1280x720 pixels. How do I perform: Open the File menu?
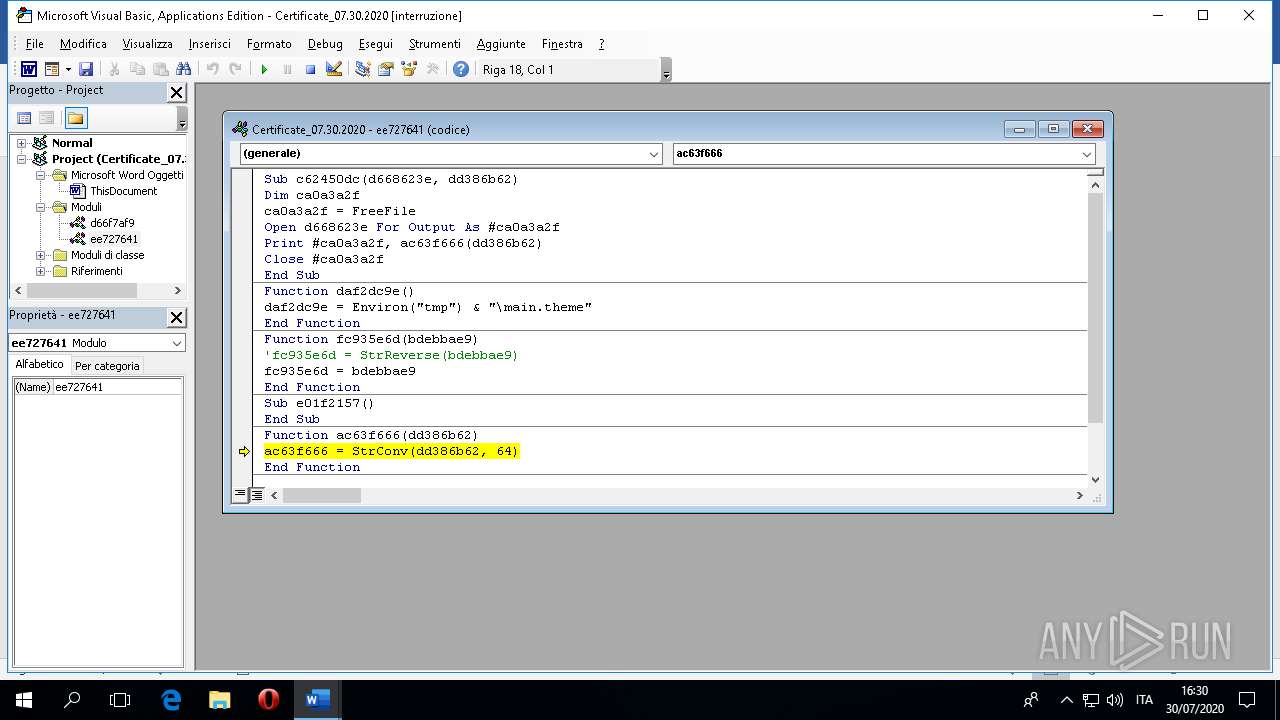34,44
